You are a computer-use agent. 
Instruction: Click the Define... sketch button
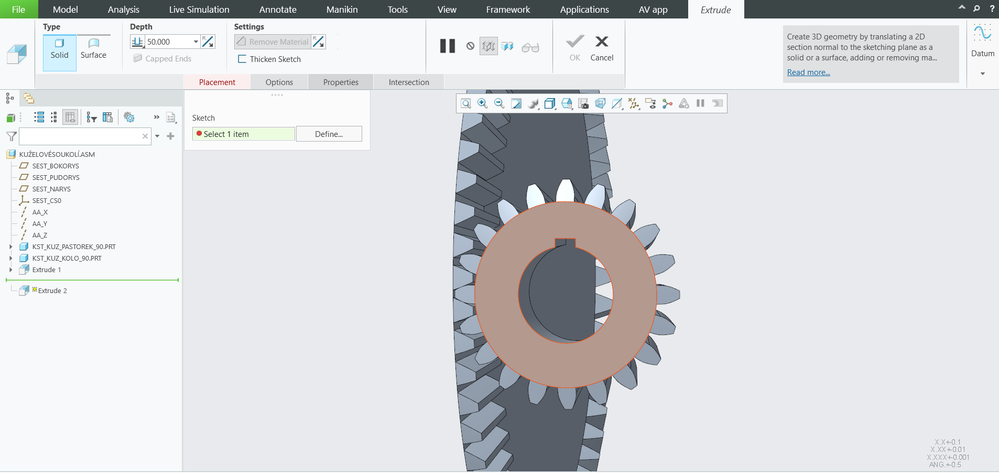pos(329,135)
